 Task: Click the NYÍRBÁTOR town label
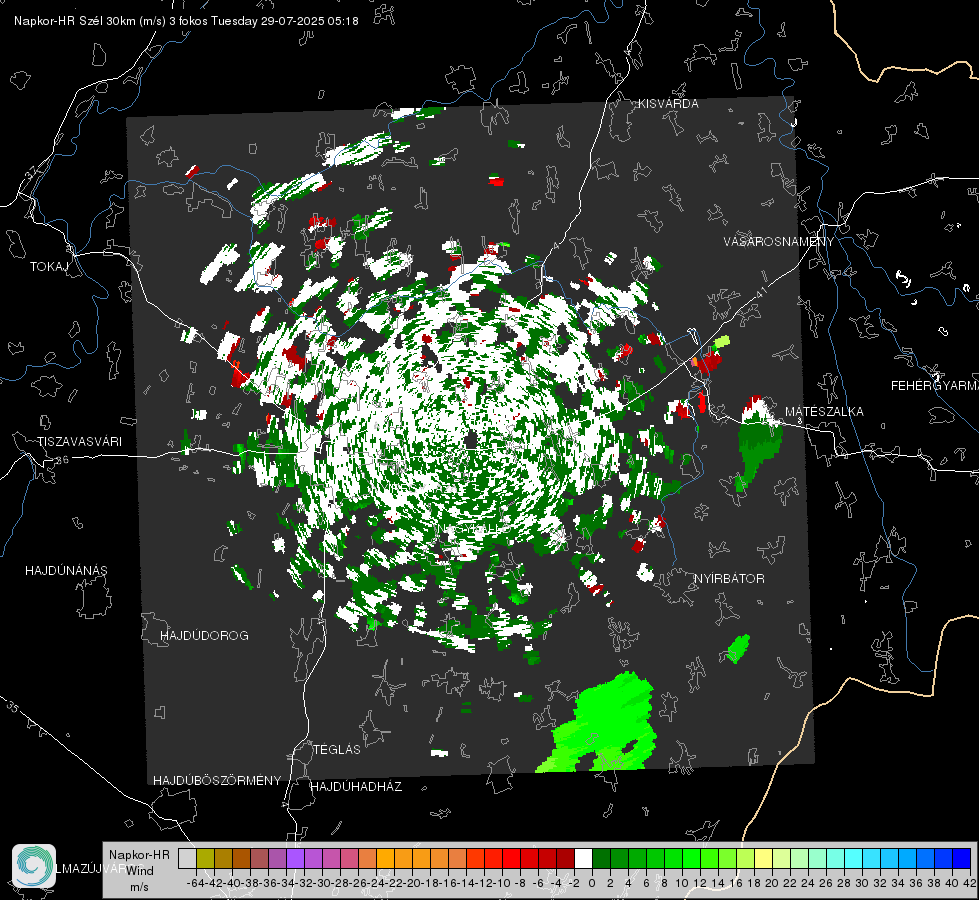729,579
